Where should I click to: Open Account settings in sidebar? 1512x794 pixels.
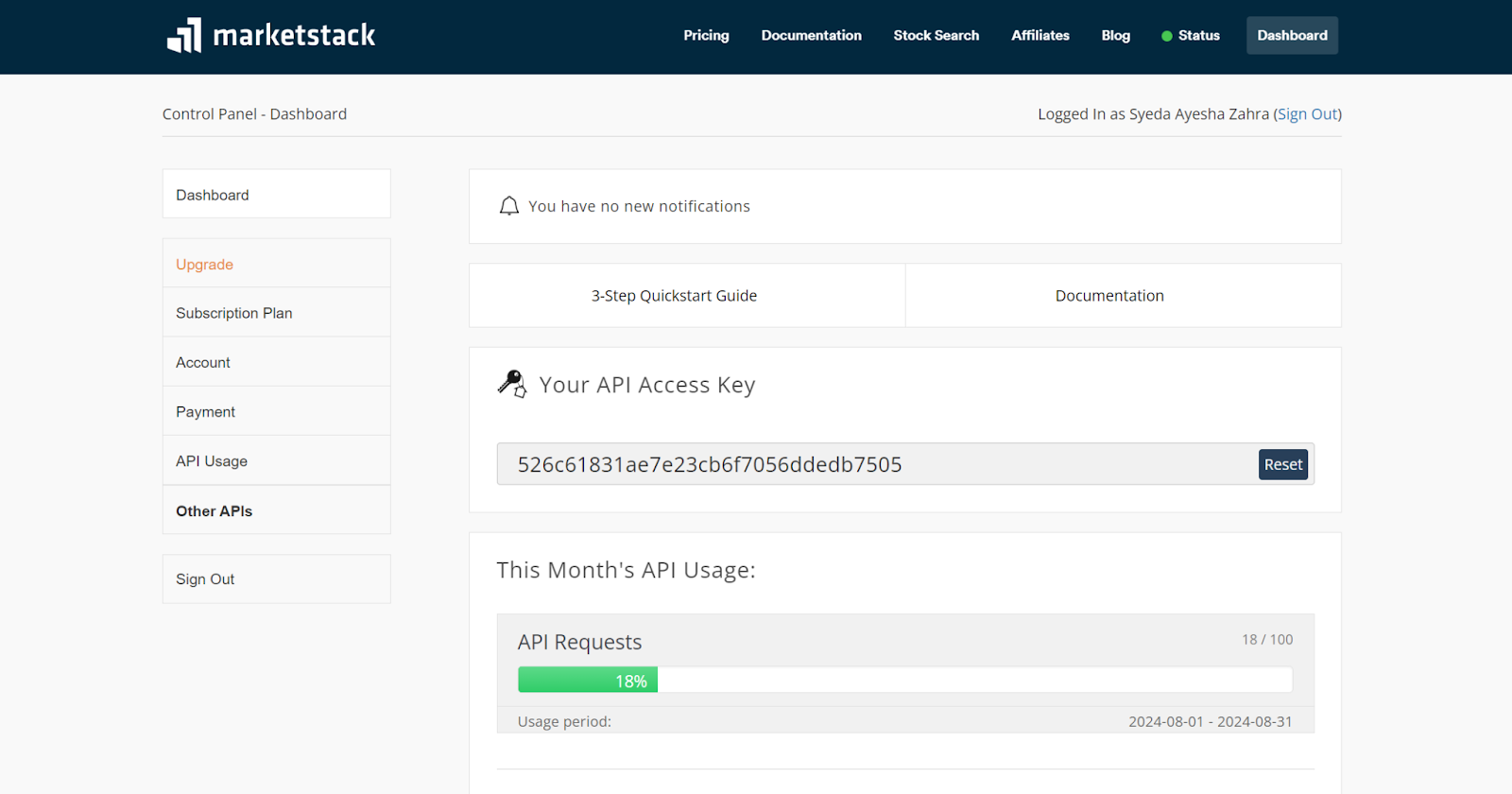tap(277, 362)
